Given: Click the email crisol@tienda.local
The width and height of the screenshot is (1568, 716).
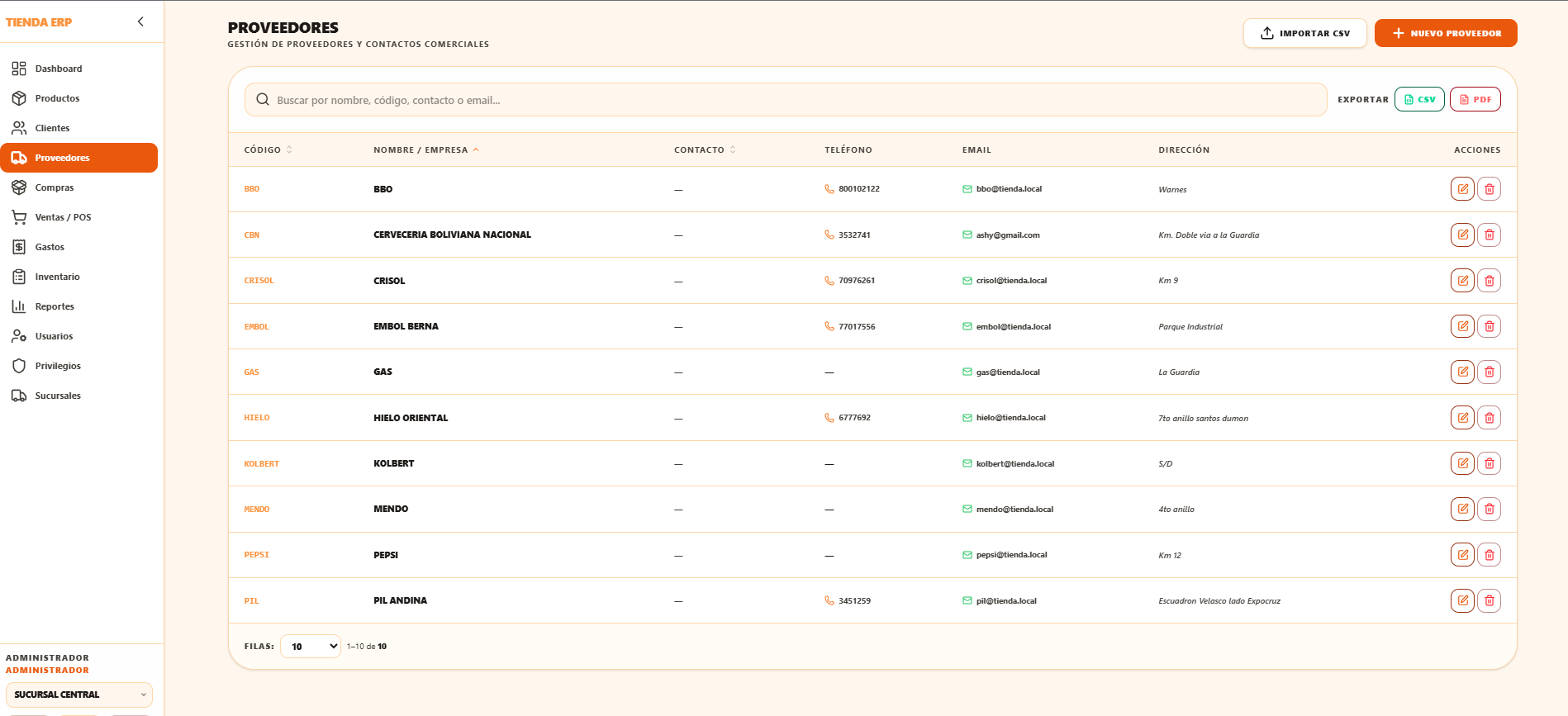Looking at the screenshot, I should pyautogui.click(x=1011, y=281).
